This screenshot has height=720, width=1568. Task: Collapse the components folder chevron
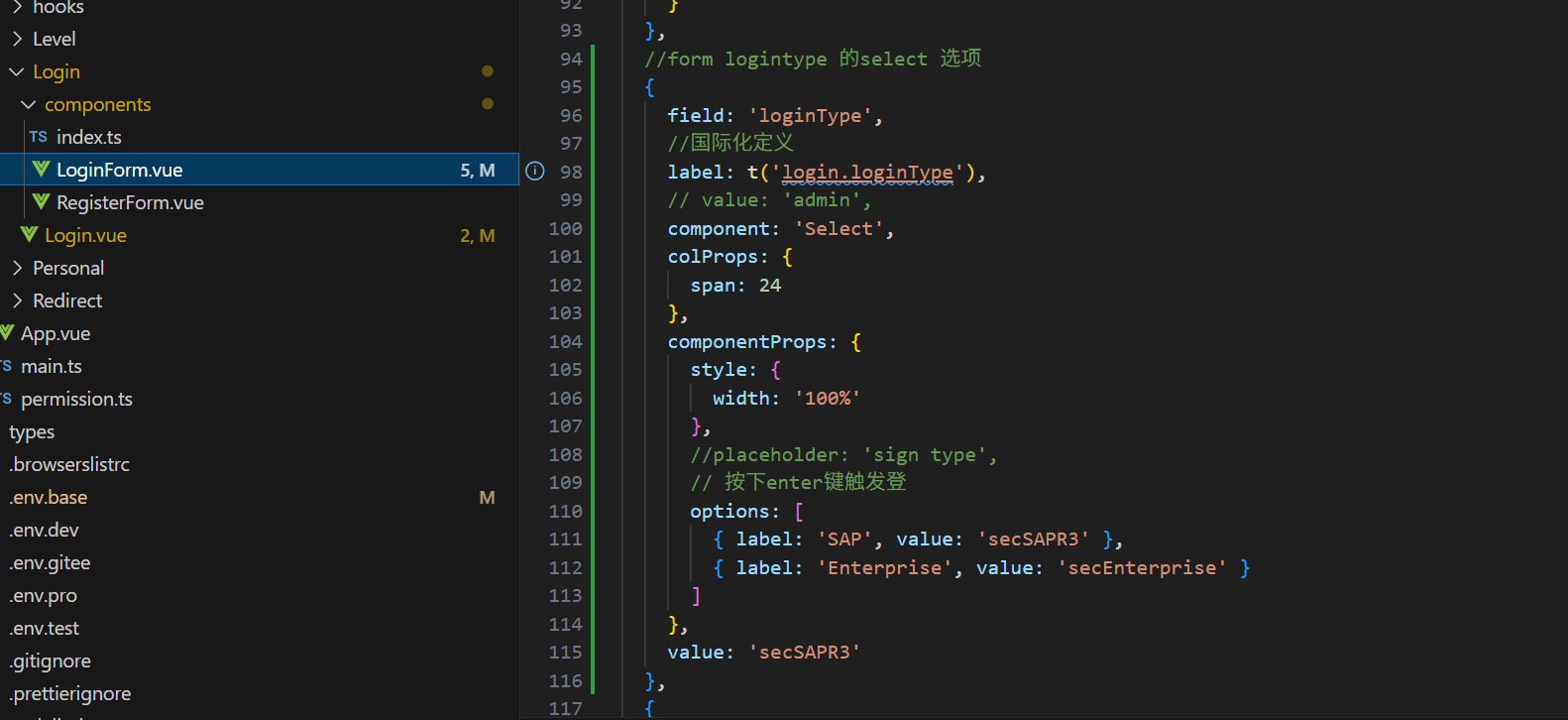pos(29,104)
